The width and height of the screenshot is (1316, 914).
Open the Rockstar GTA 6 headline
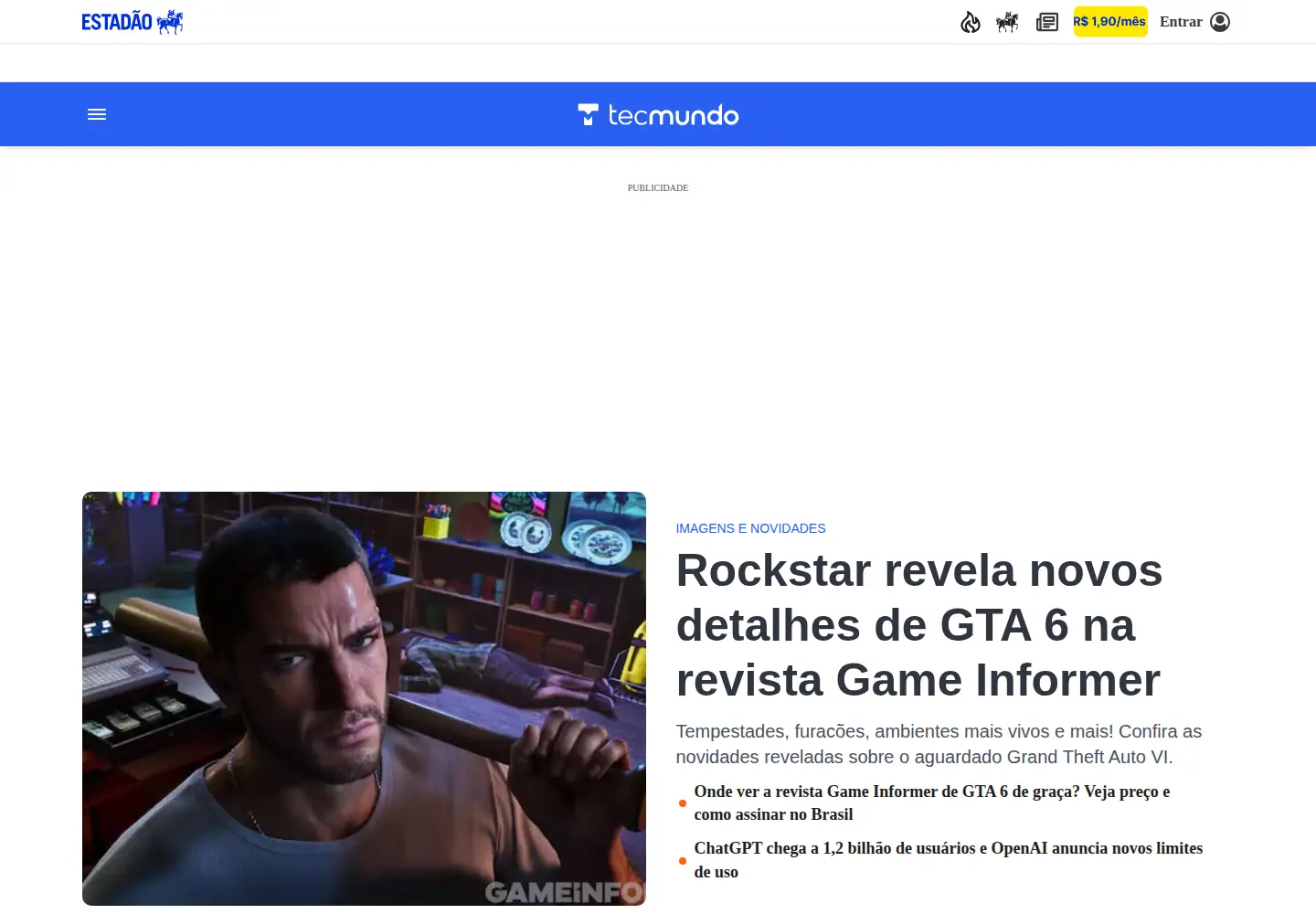point(919,625)
